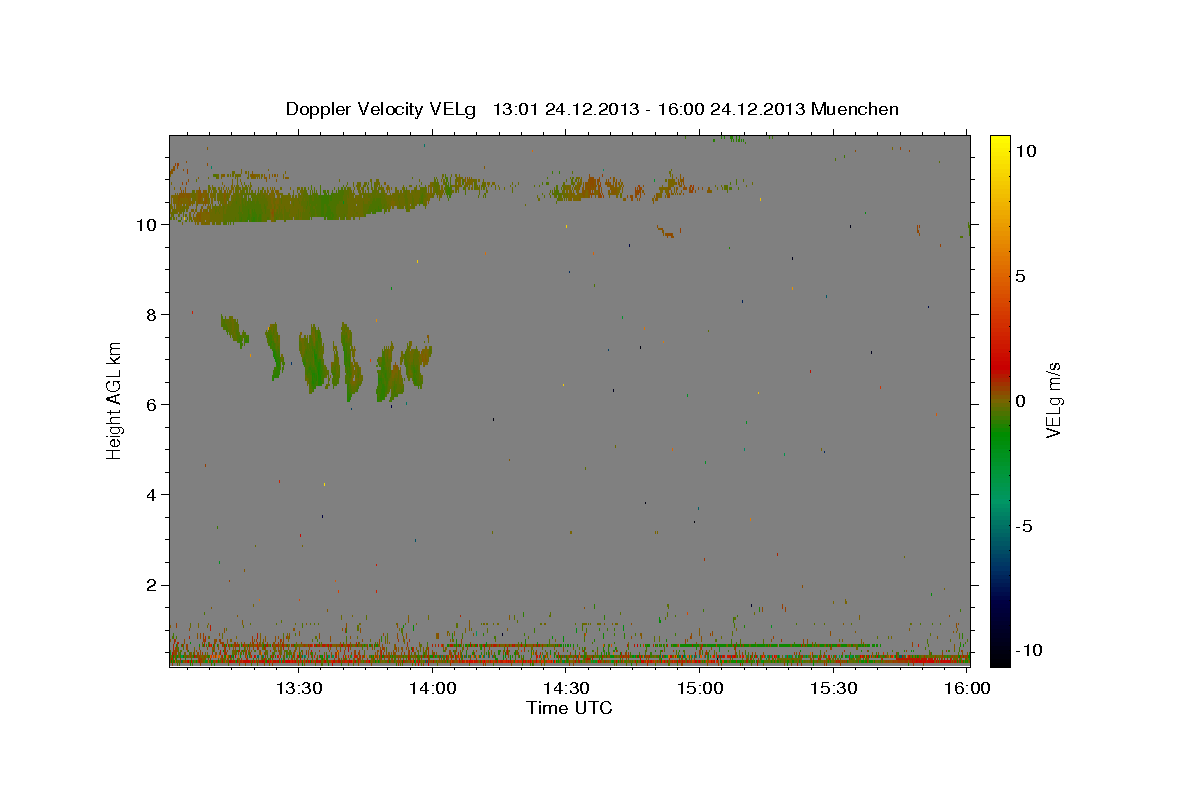Click the height axis label 4
1200x800 pixels.
tap(153, 495)
